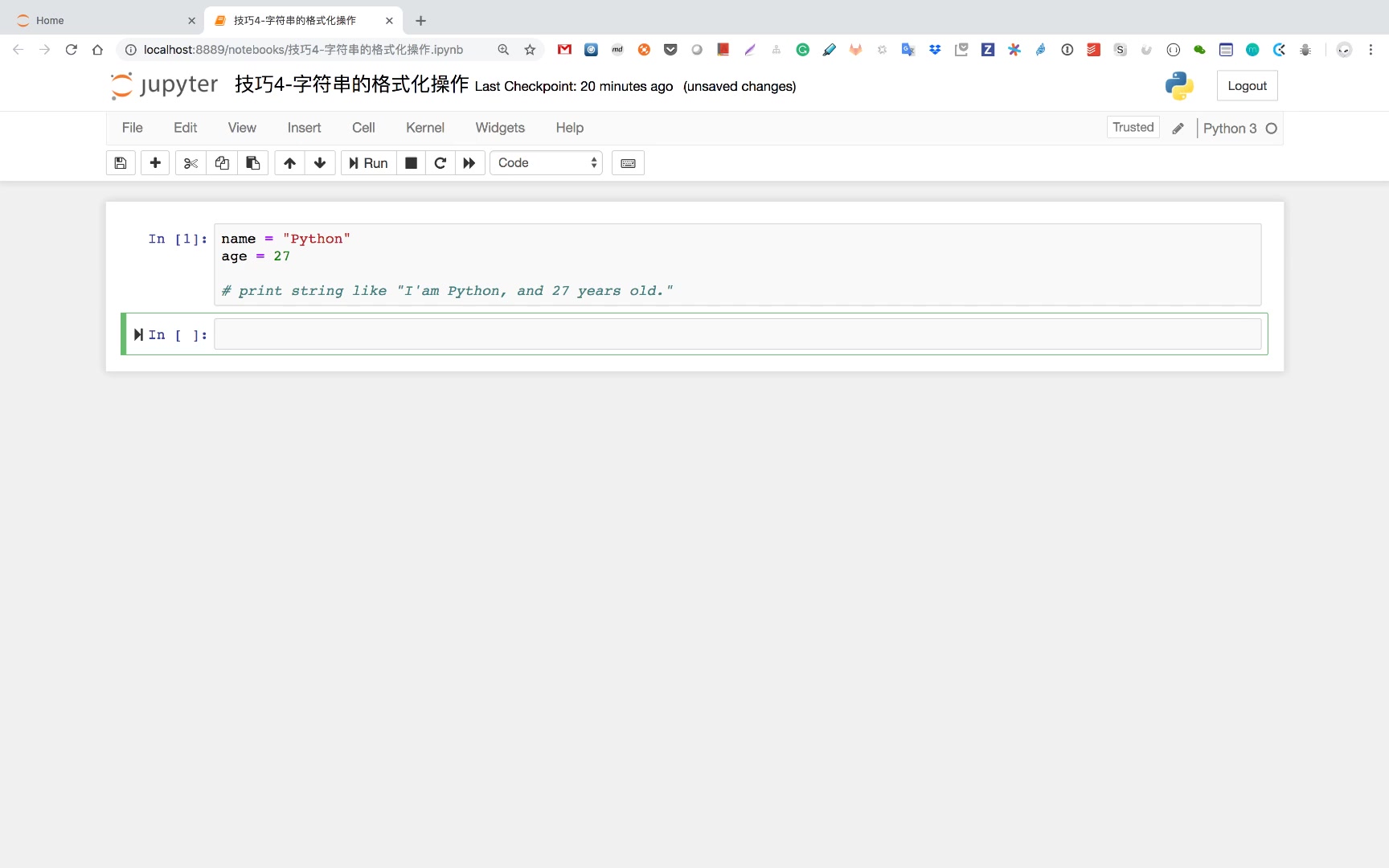Cut selected cells with scissors icon
This screenshot has width=1389, height=868.
(191, 163)
